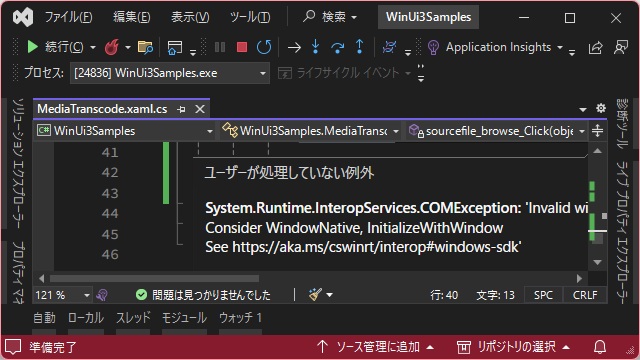Close the MediaTranscode.xaml.cs tab
This screenshot has width=640, height=360.
tap(200, 109)
